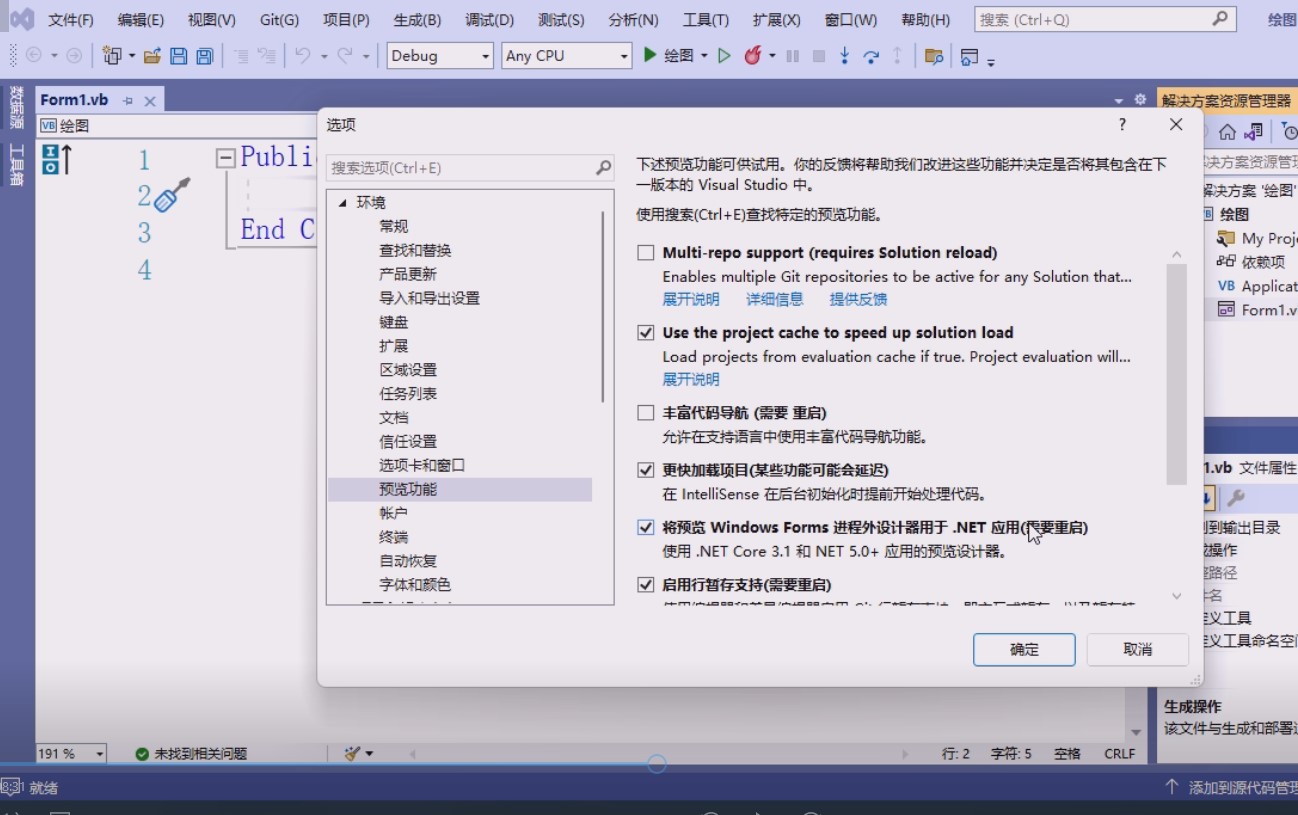The image size is (1298, 815).
Task: Click the 提供反馈 link
Action: (858, 299)
